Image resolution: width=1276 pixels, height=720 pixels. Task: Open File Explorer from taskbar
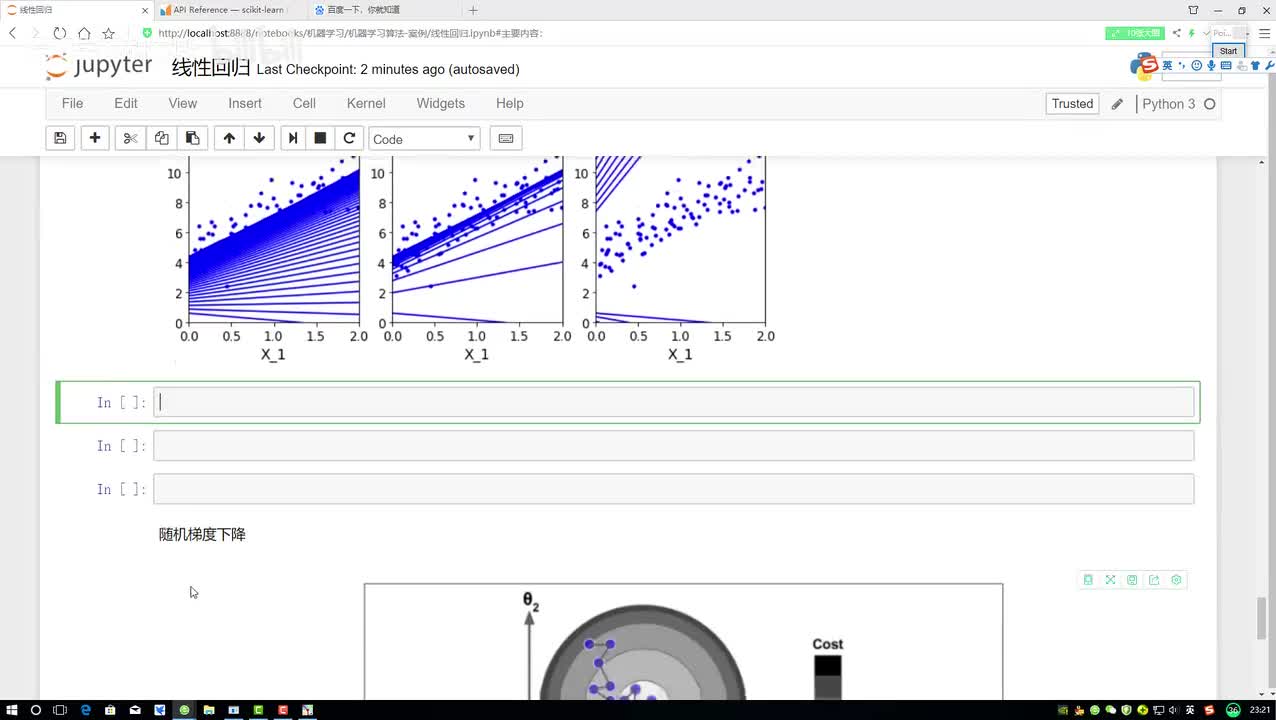(x=209, y=710)
